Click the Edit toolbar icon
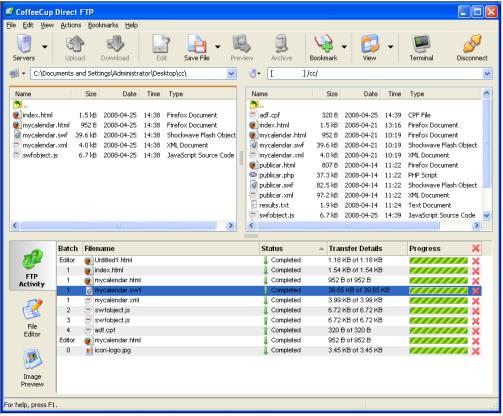The width and height of the screenshot is (503, 416). pos(161,44)
